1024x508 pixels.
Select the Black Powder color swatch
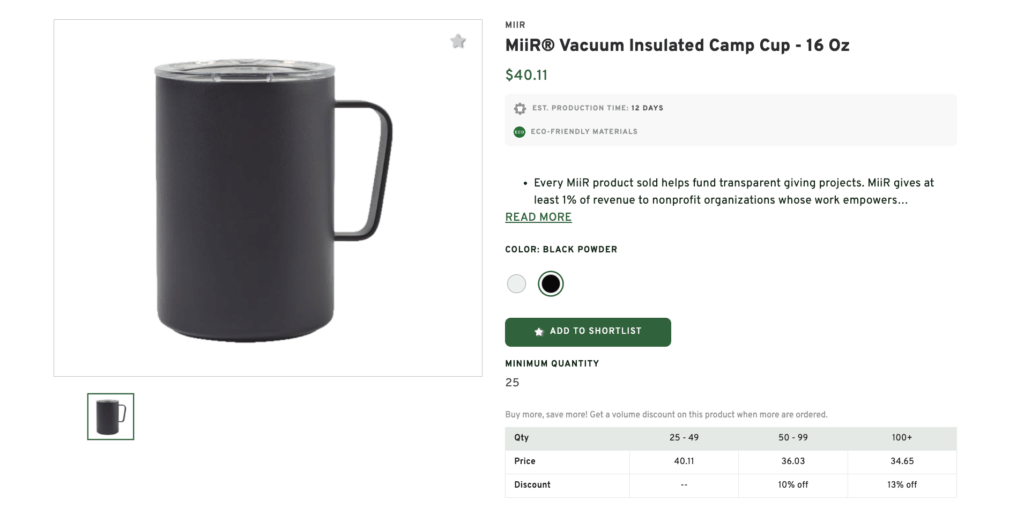(550, 284)
